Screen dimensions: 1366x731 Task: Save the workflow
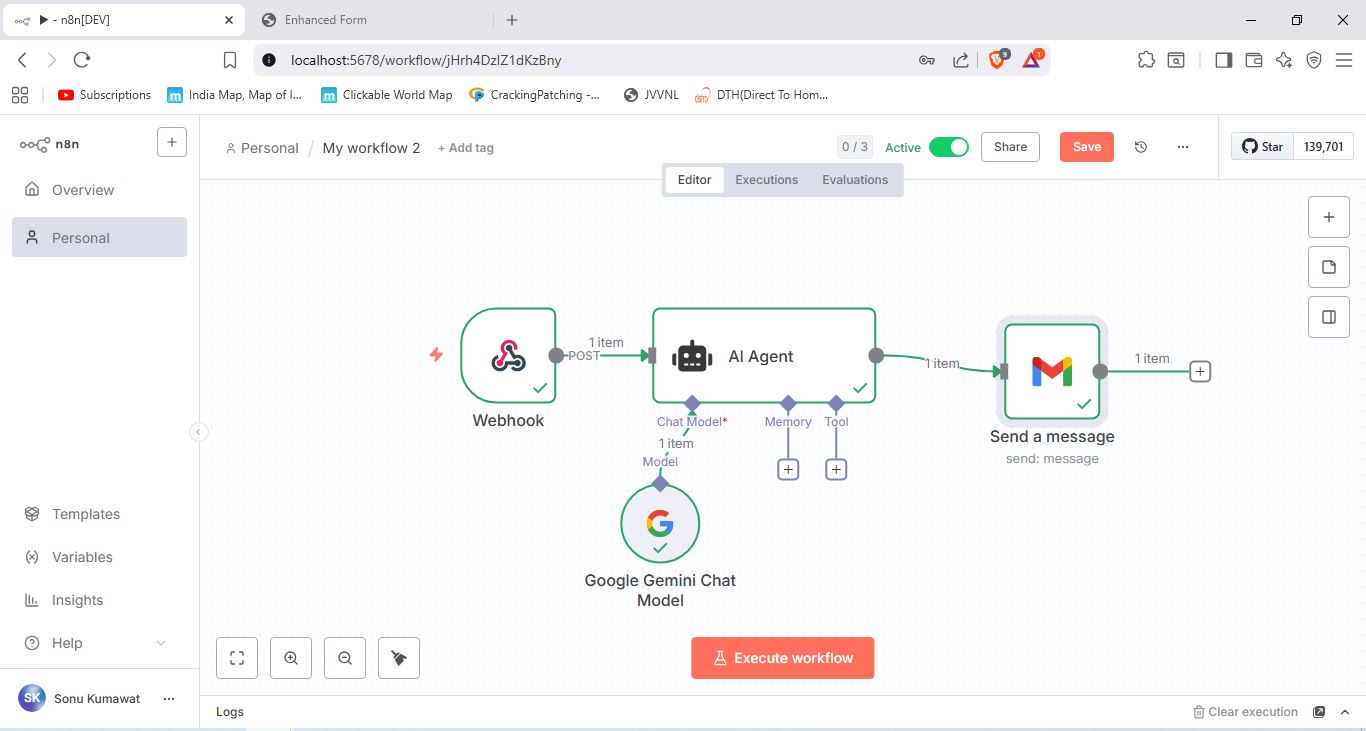click(x=1086, y=147)
